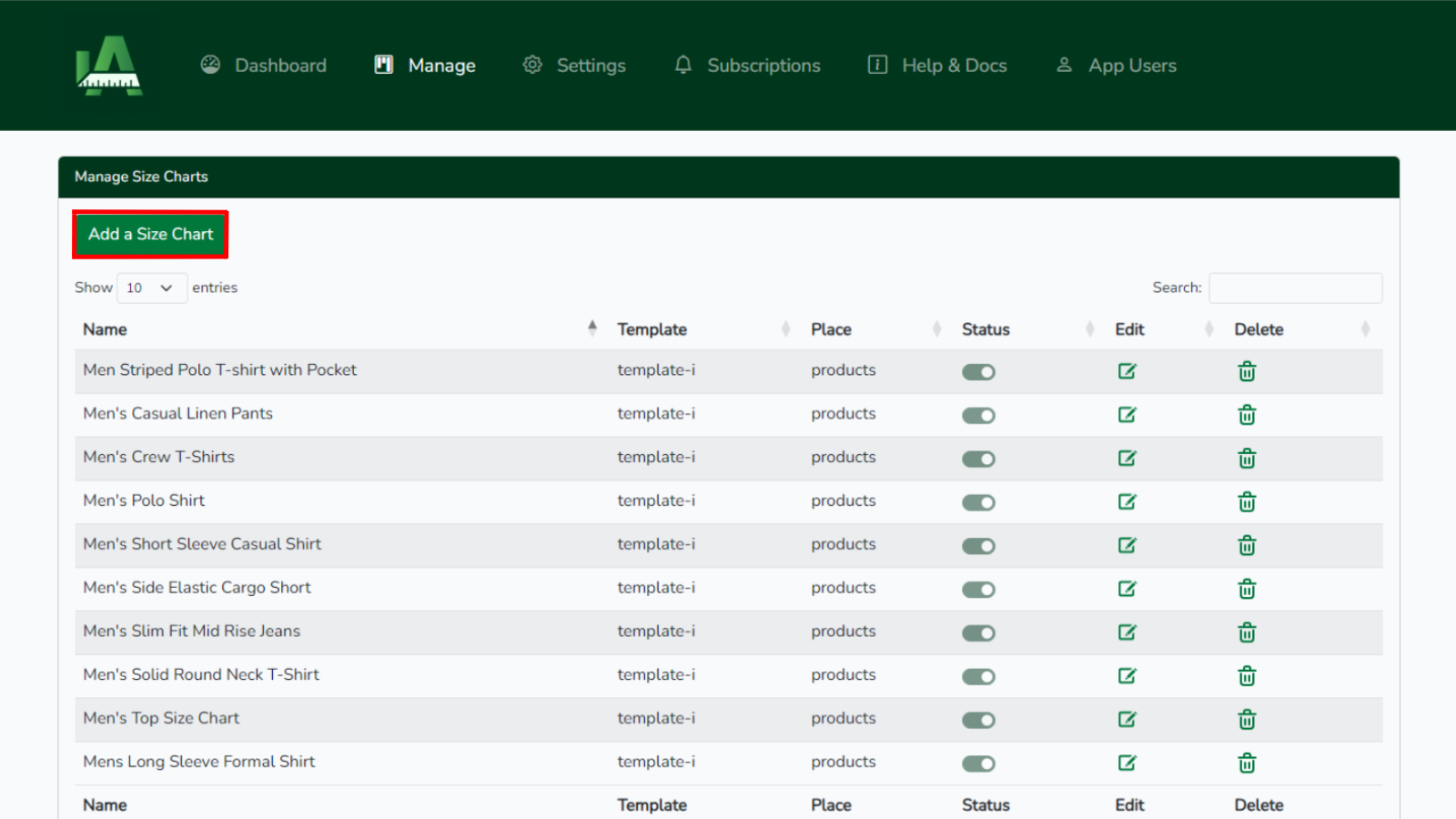Delete Mens Long Sleeve Formal Shirt chart

tap(1247, 763)
